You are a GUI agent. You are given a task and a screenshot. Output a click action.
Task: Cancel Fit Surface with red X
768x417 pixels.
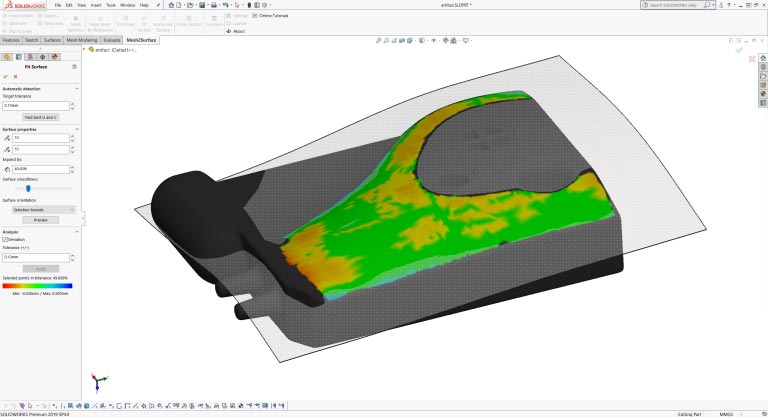[x=15, y=76]
